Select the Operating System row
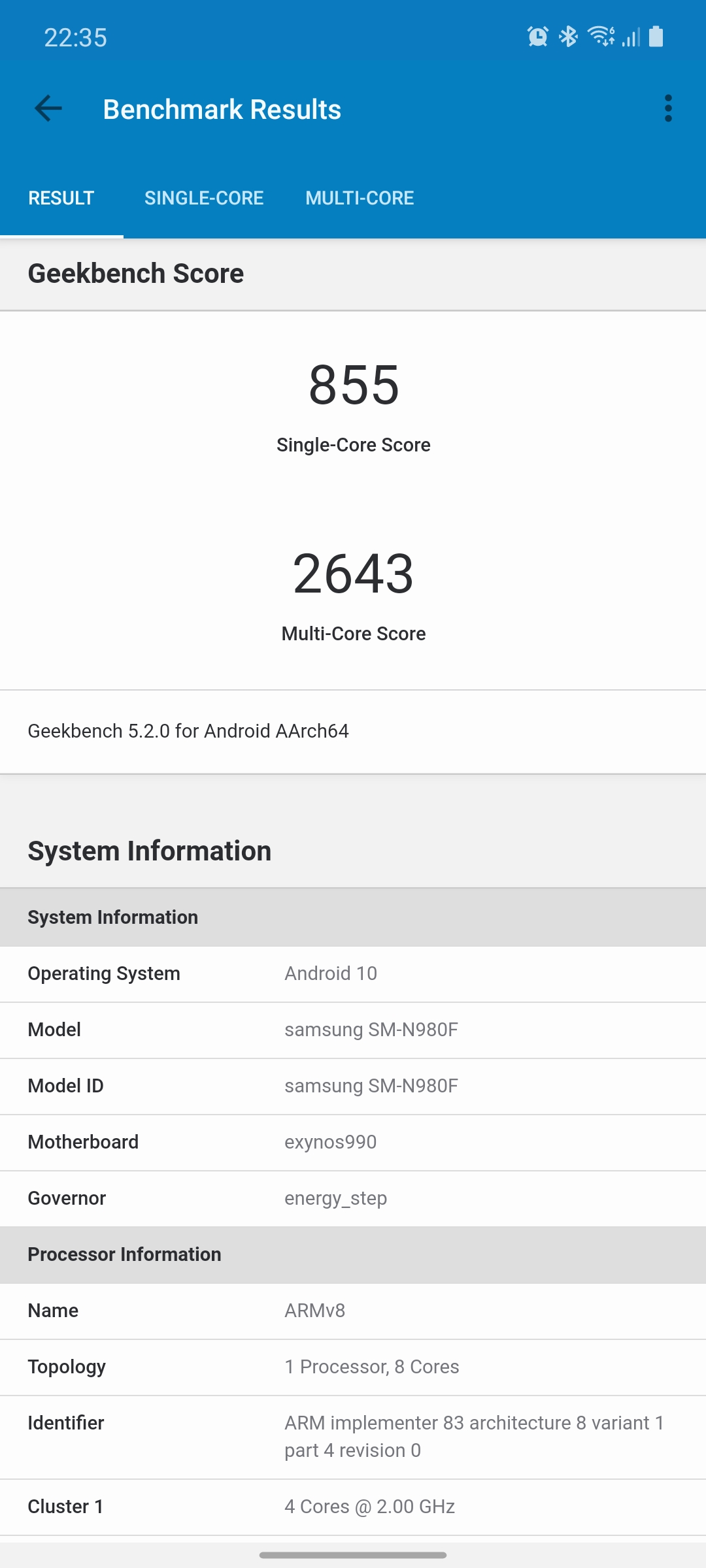The width and height of the screenshot is (706, 1568). click(x=353, y=973)
